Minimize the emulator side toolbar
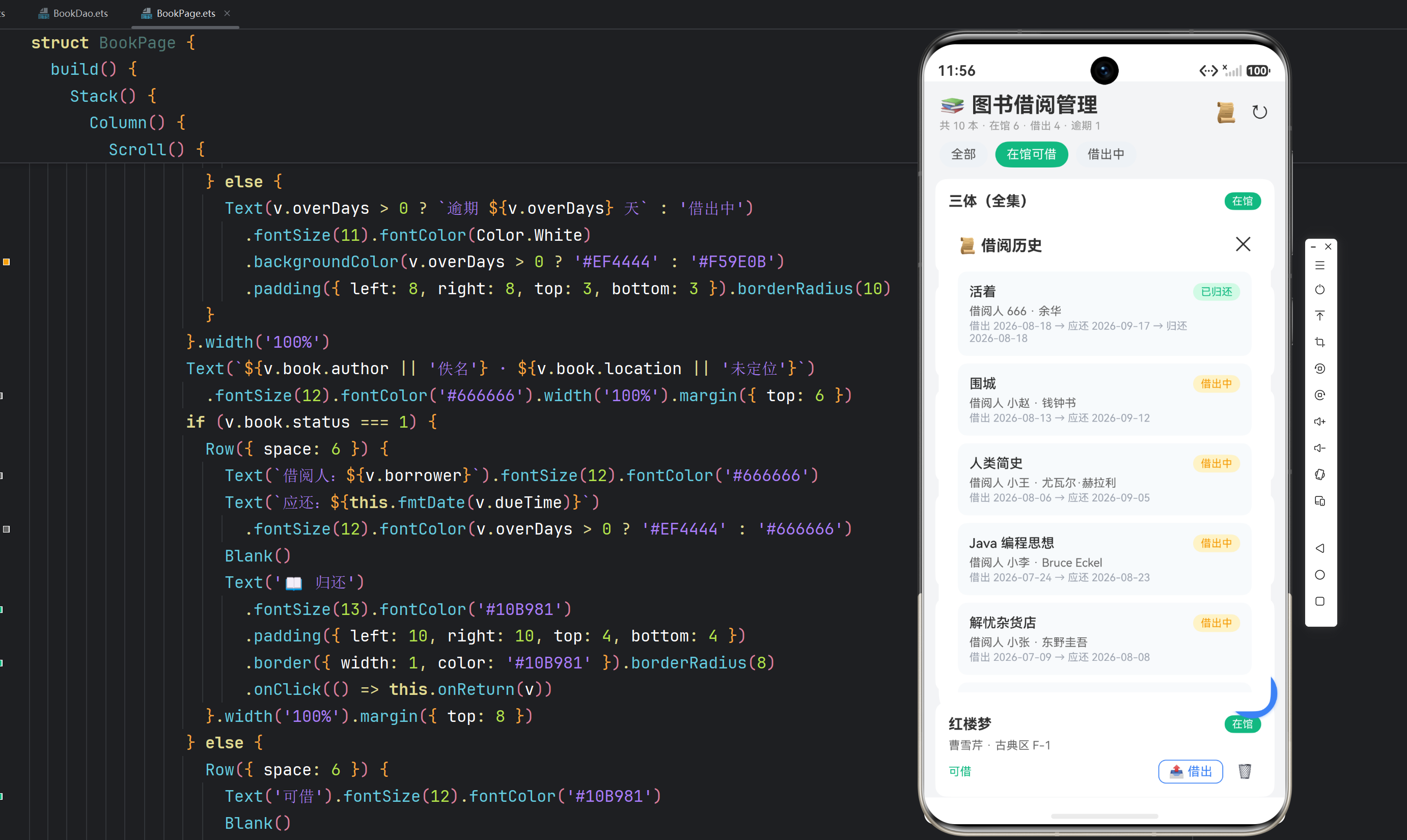 pos(1313,247)
